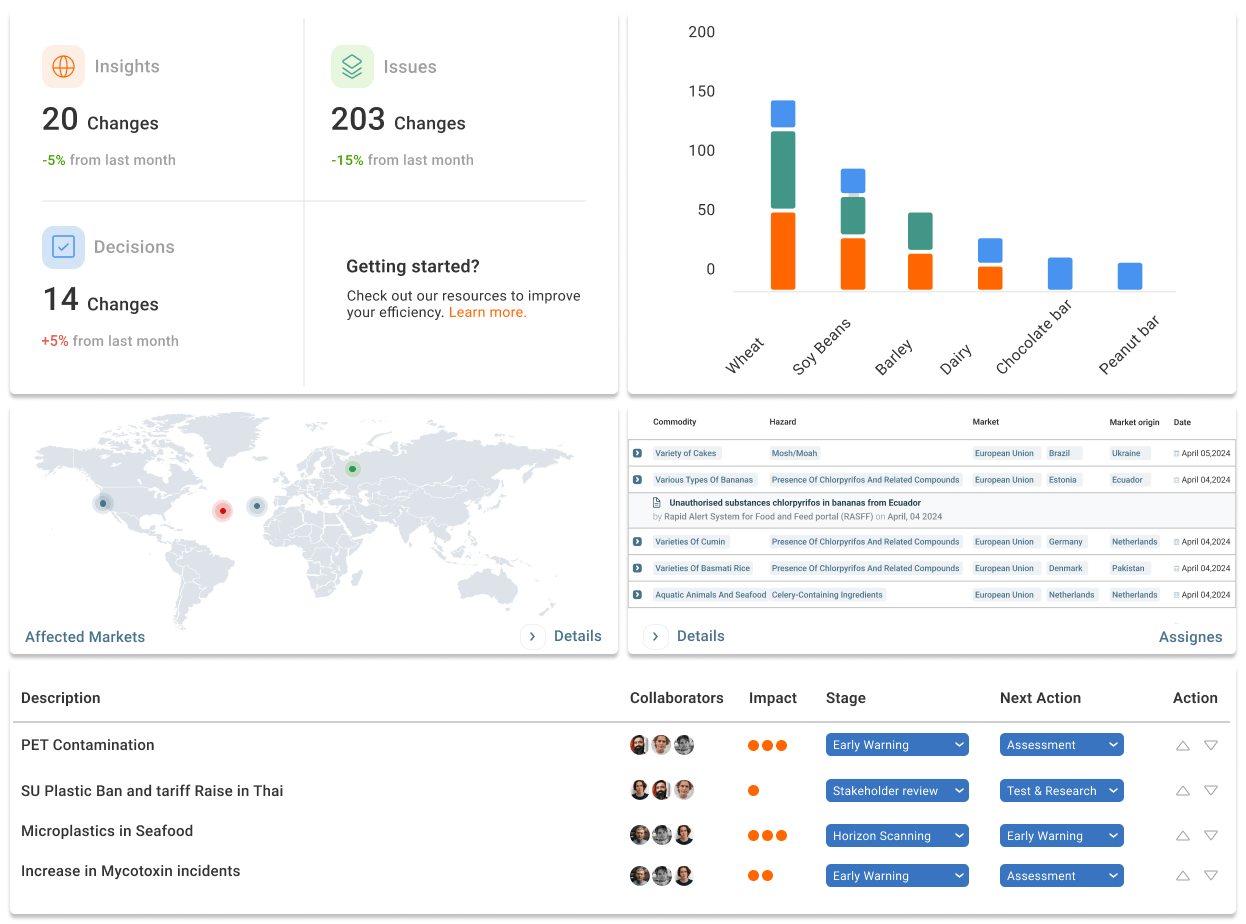The image size is (1246, 924).
Task: Click the orange Wheat bar segment
Action: (x=783, y=251)
